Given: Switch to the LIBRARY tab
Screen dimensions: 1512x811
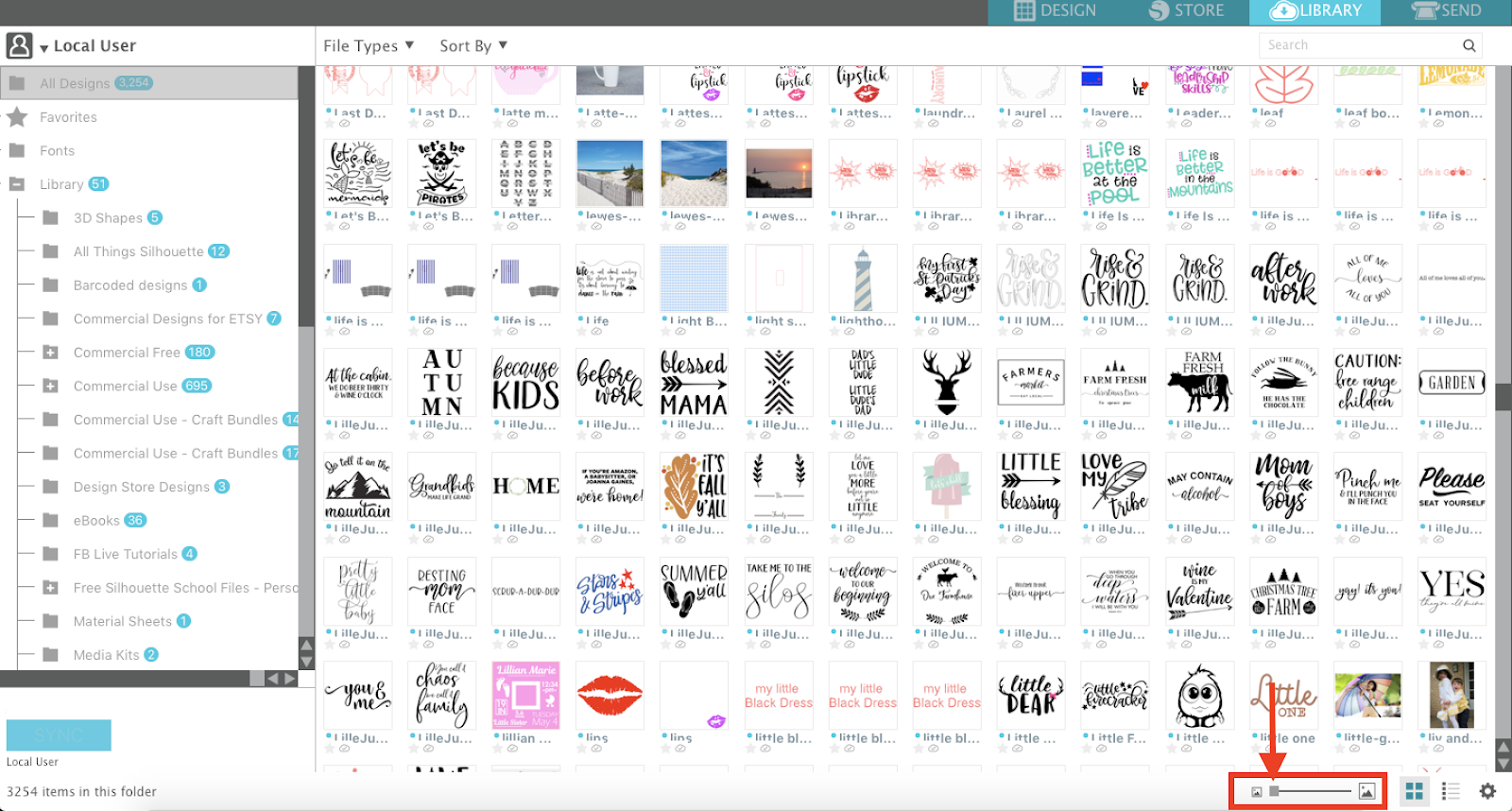Looking at the screenshot, I should click(x=1315, y=10).
